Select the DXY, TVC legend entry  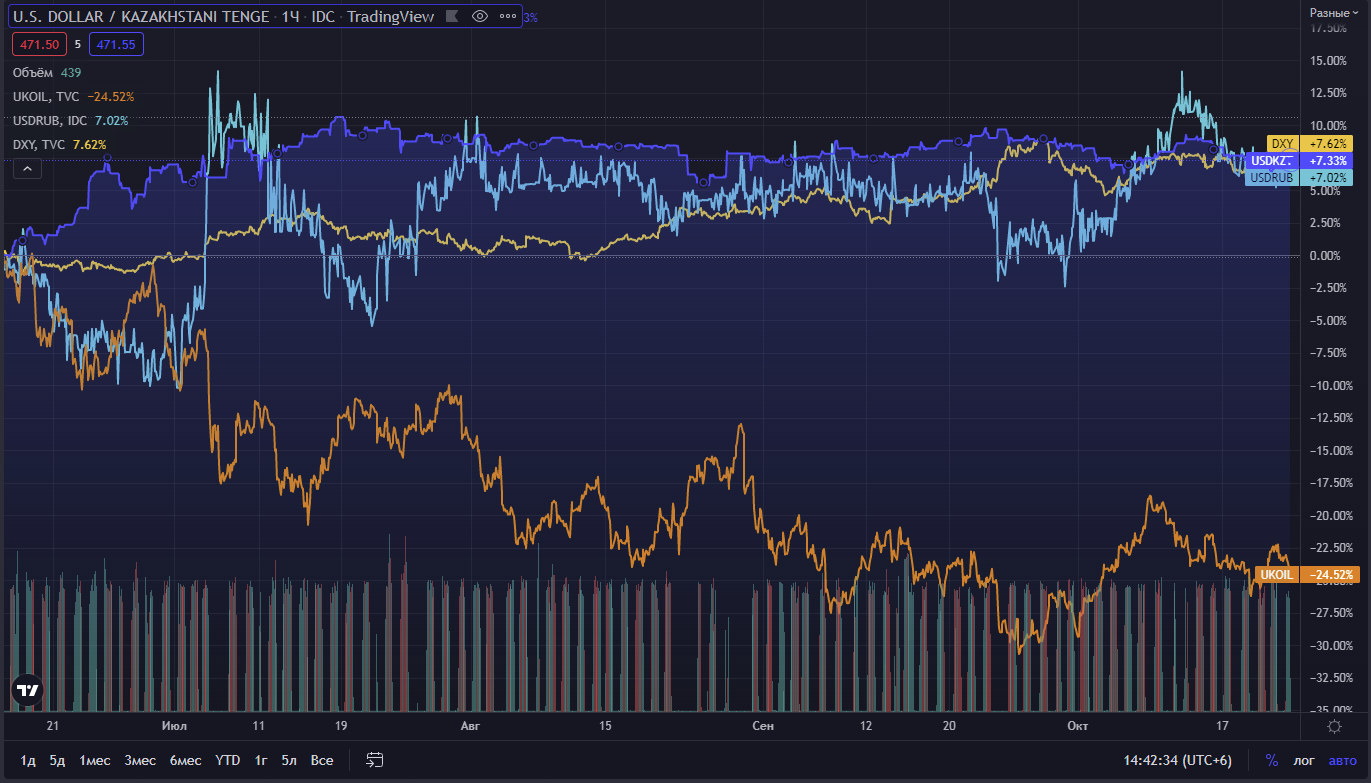(x=39, y=144)
